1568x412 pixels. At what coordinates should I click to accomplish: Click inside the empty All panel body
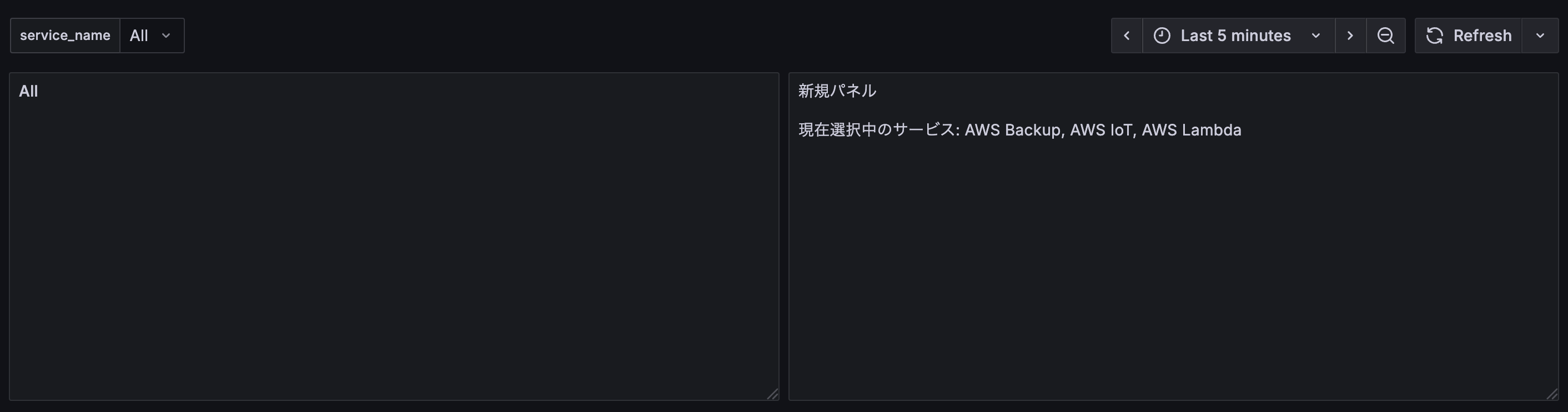[394, 249]
